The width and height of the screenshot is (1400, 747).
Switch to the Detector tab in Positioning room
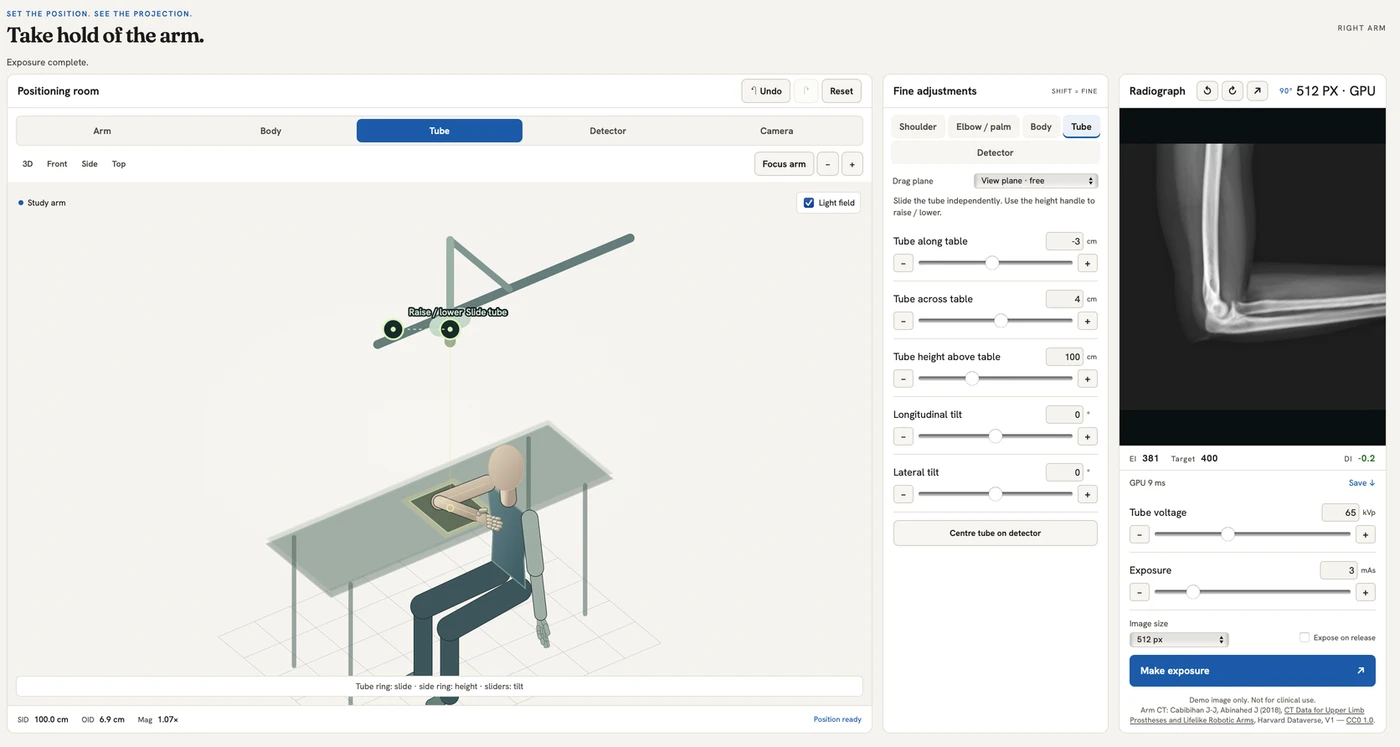[x=608, y=131]
